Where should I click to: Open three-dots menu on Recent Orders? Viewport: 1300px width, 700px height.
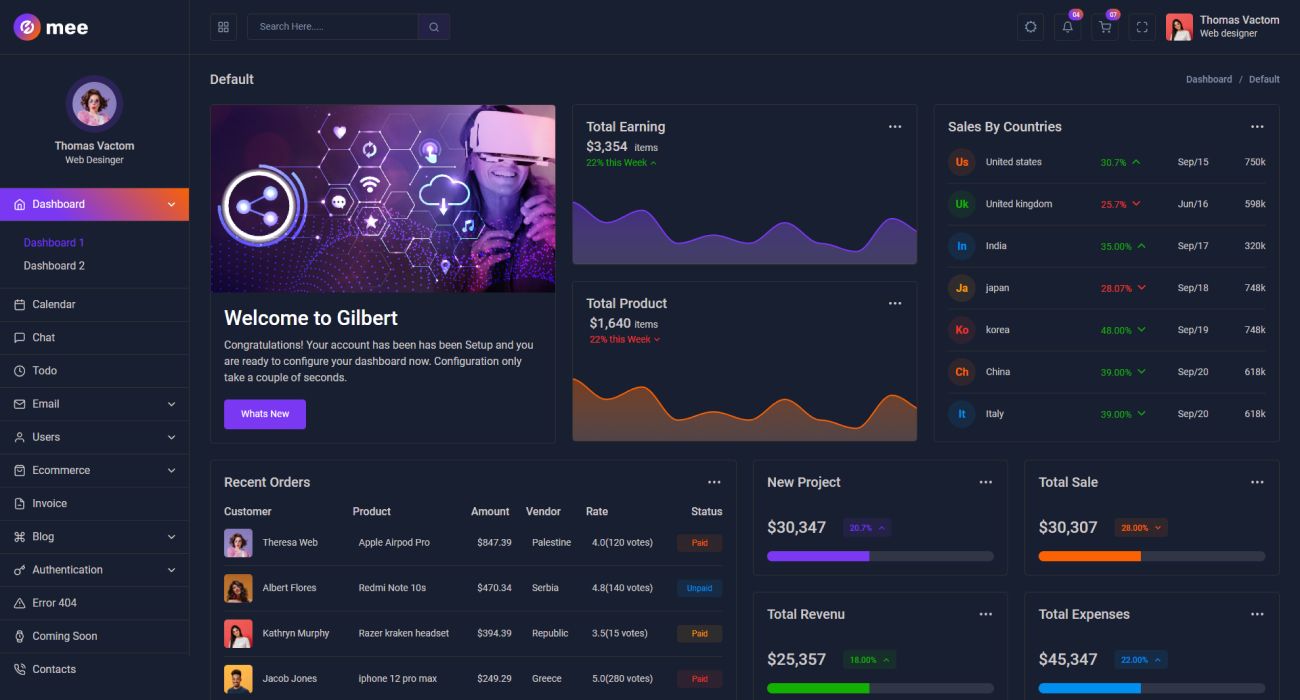[x=714, y=482]
